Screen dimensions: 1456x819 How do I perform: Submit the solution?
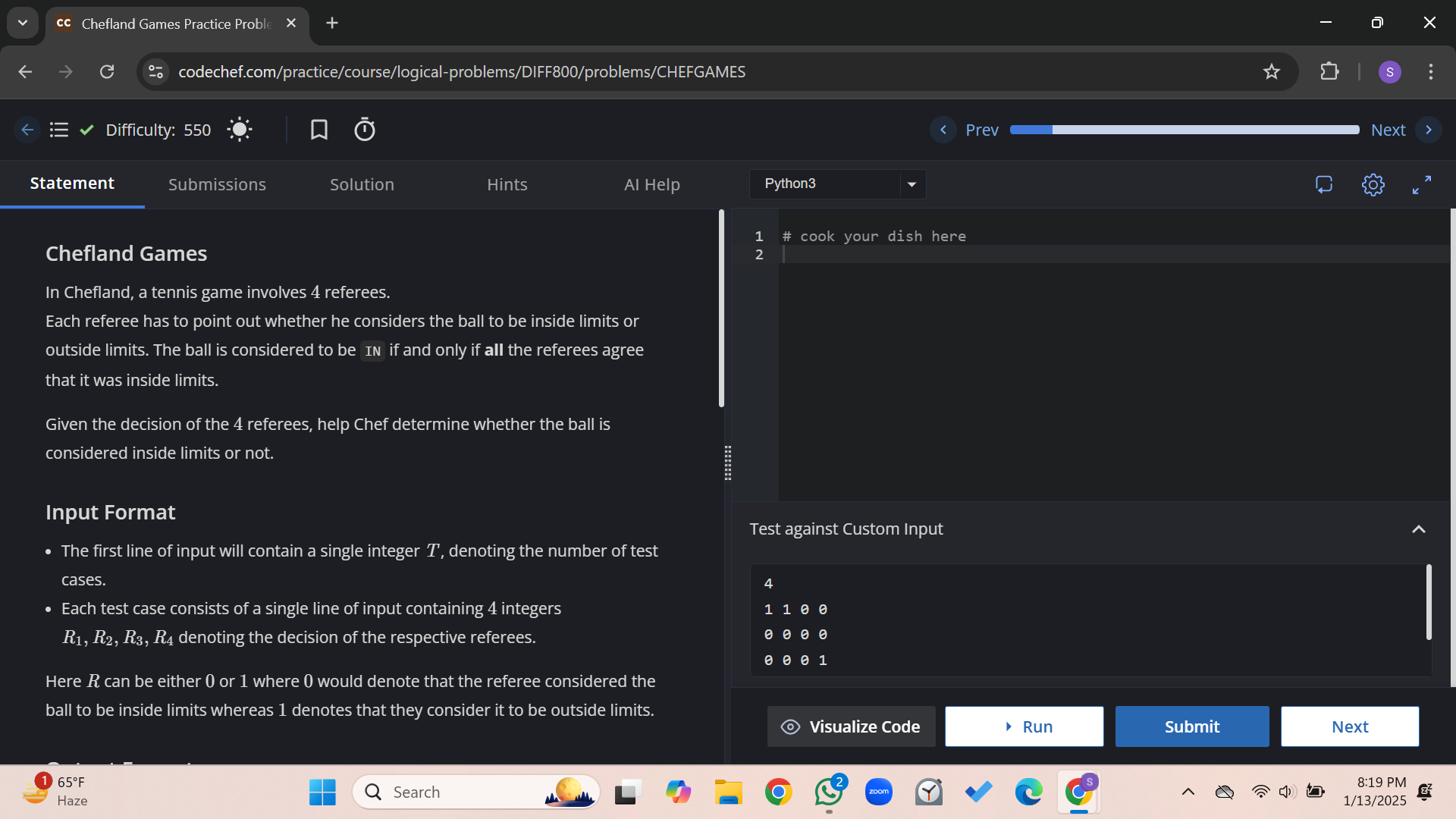(1191, 726)
